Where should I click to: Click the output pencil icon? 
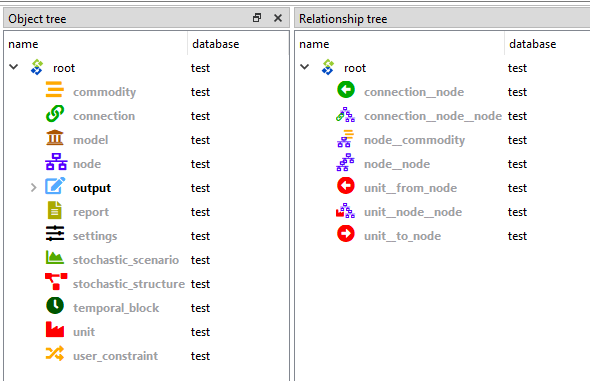tap(55, 186)
